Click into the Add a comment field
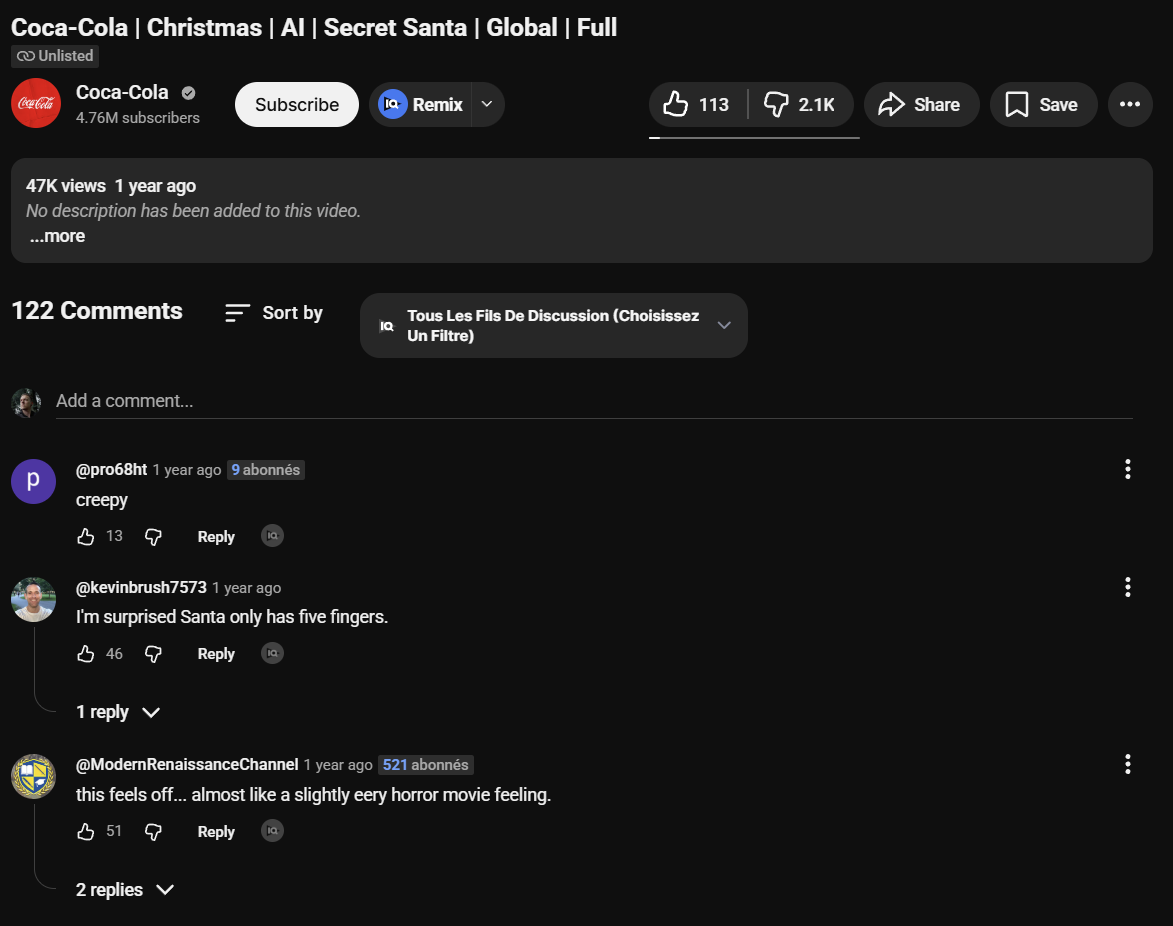This screenshot has width=1173, height=926. [x=594, y=402]
